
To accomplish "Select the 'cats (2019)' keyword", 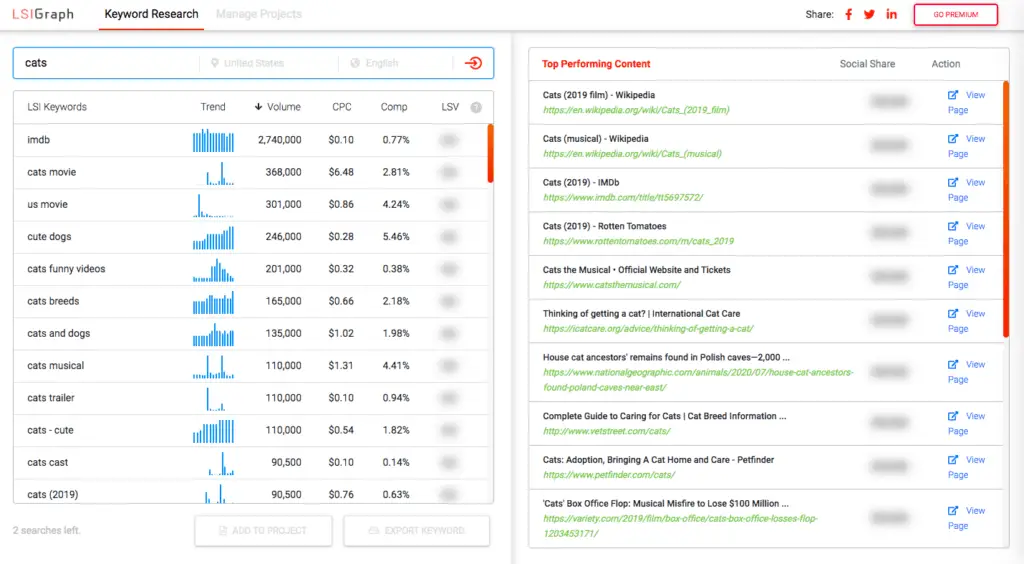I will (x=53, y=494).
